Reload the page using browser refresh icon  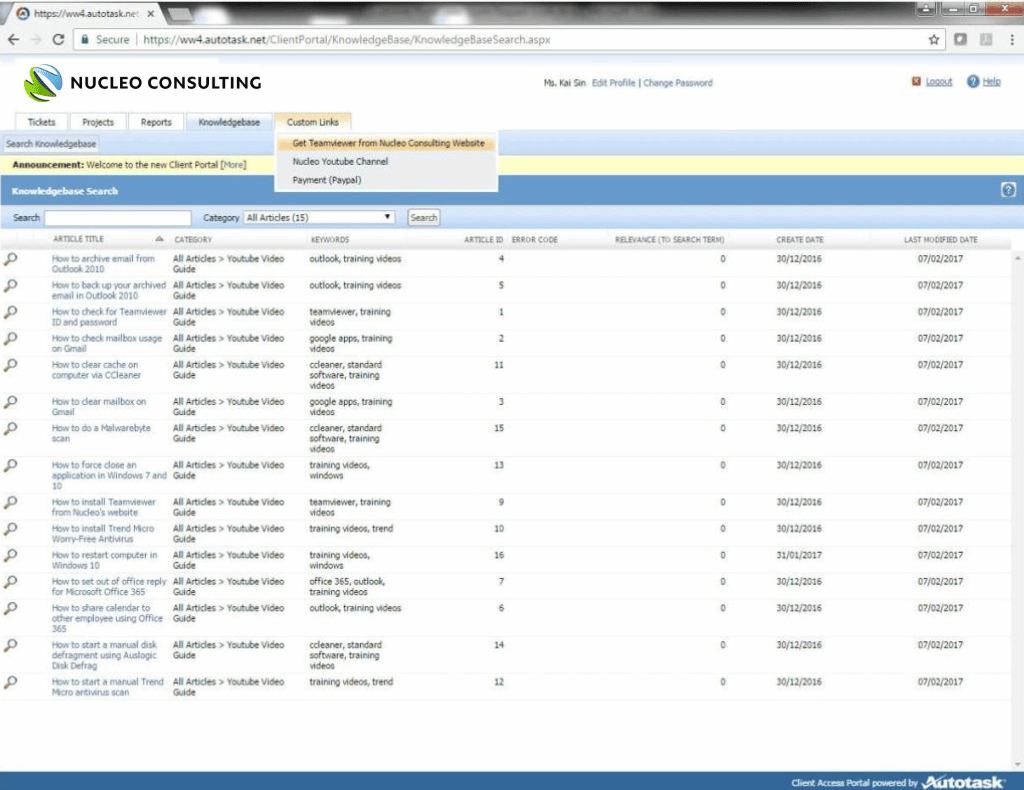tap(59, 40)
